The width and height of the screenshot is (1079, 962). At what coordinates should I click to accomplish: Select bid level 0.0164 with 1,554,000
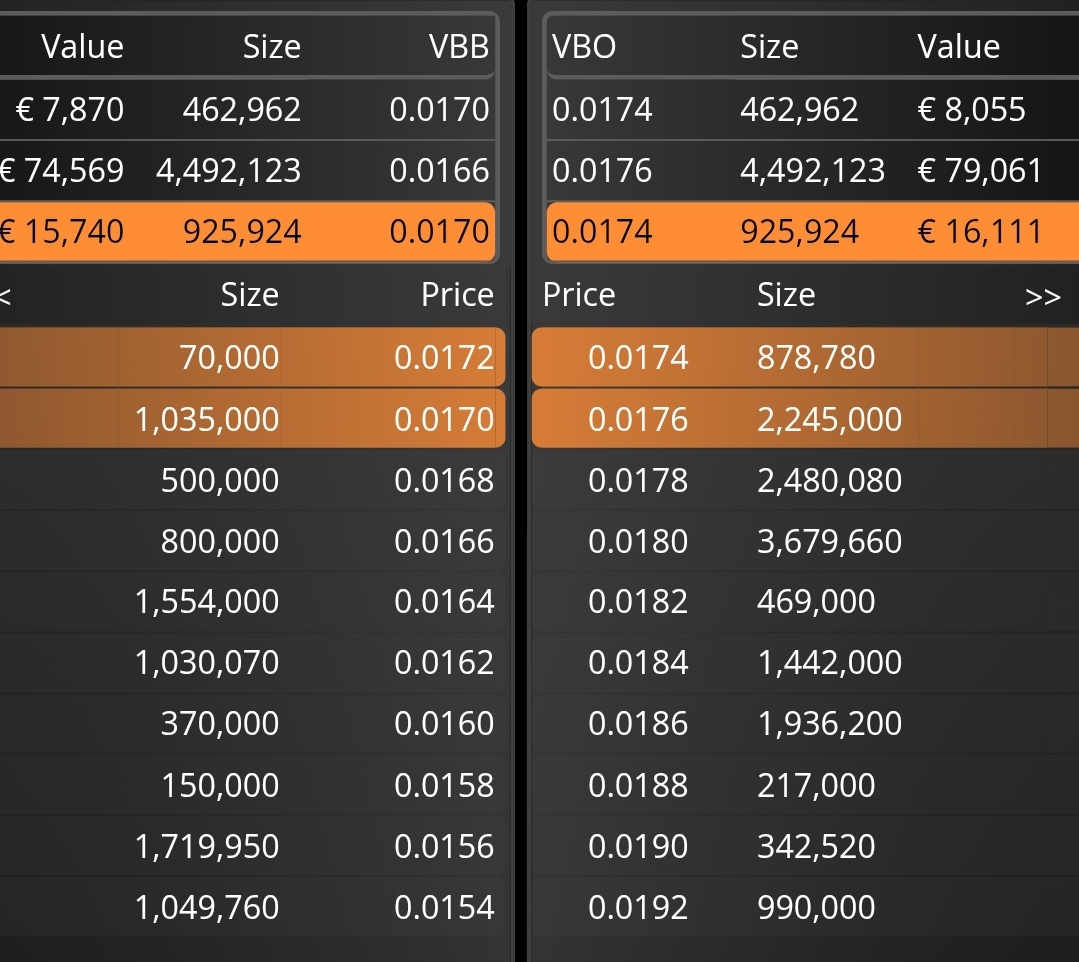[x=253, y=601]
